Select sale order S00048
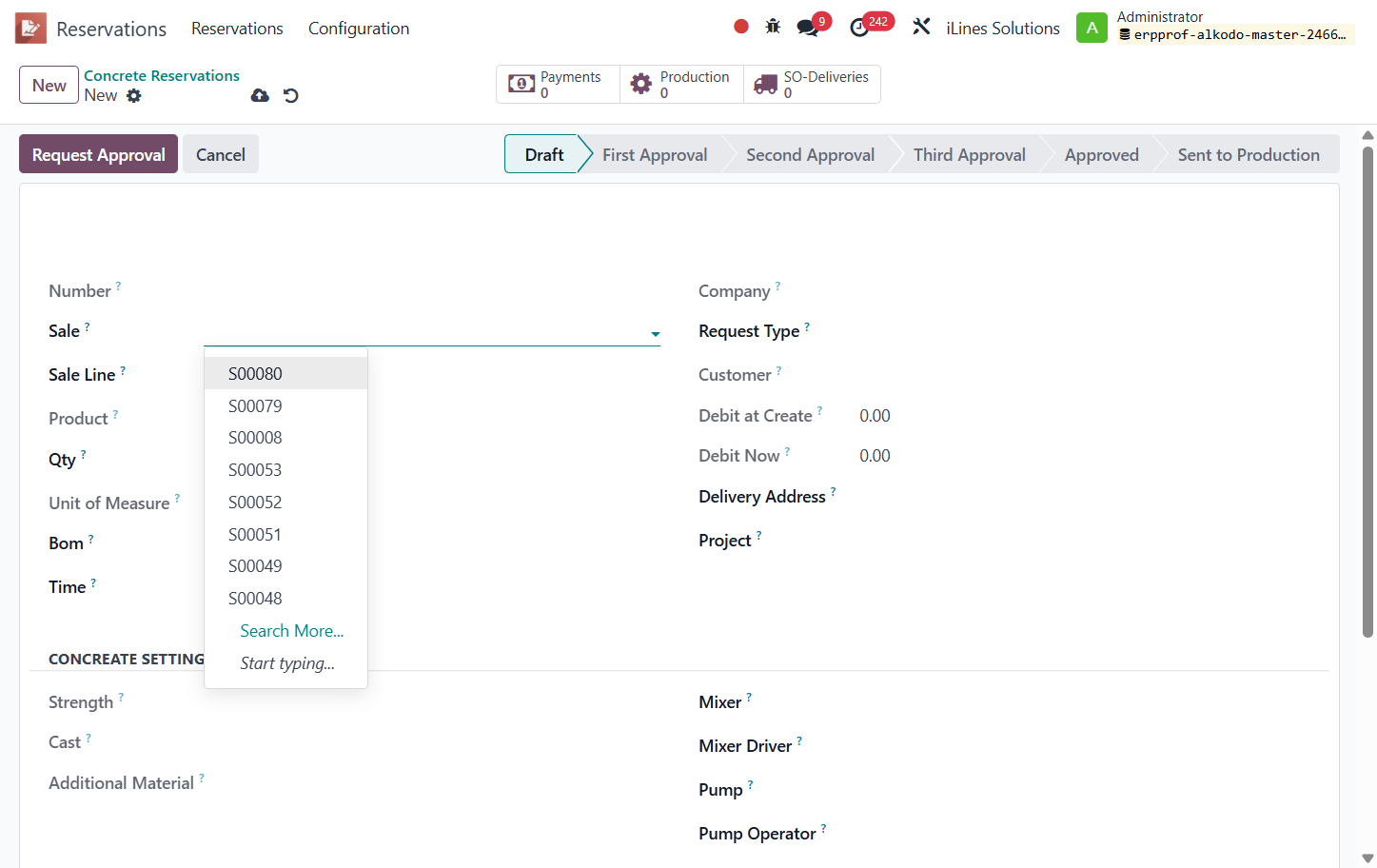This screenshot has height=868, width=1377. coord(285,599)
